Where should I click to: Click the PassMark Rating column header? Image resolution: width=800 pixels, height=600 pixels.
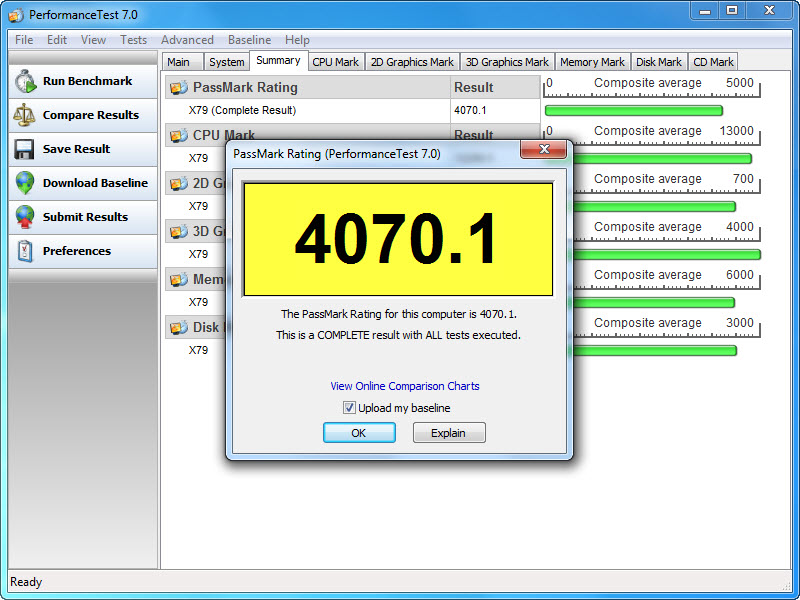click(308, 87)
